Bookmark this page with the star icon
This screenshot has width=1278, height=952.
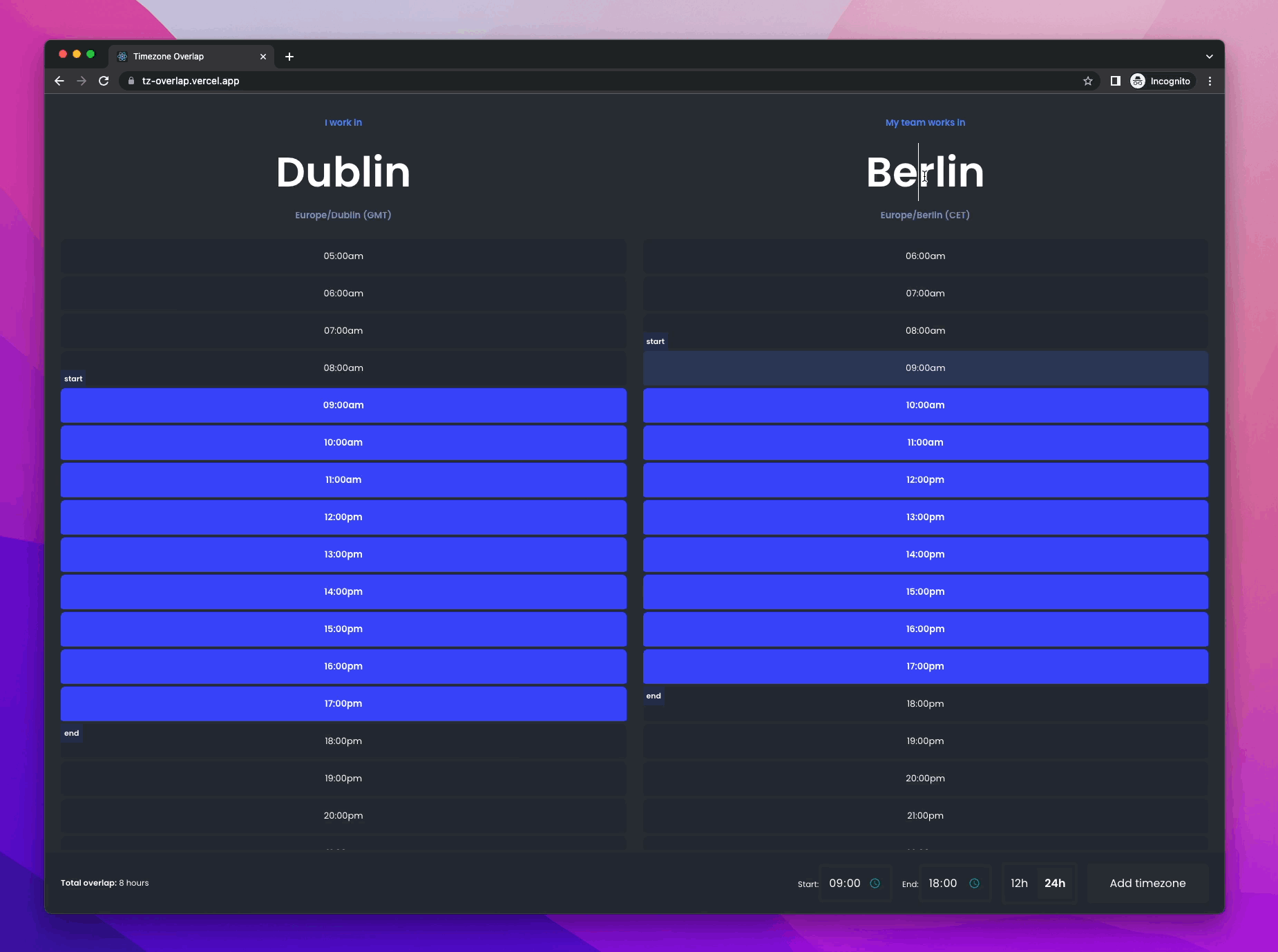[x=1088, y=81]
